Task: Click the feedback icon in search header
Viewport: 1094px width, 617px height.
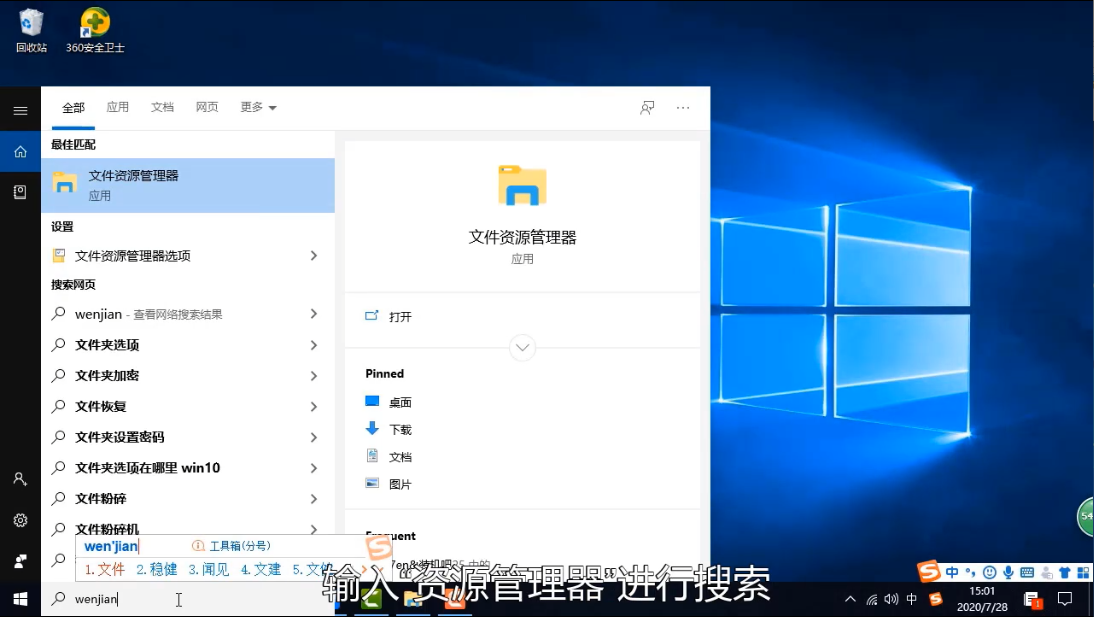Action: click(647, 108)
